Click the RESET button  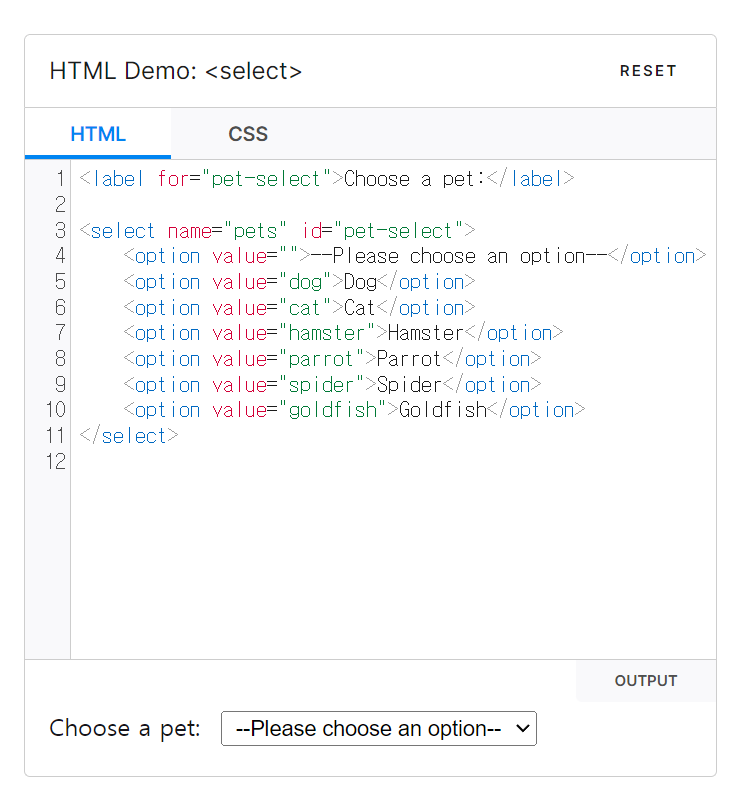tap(648, 71)
